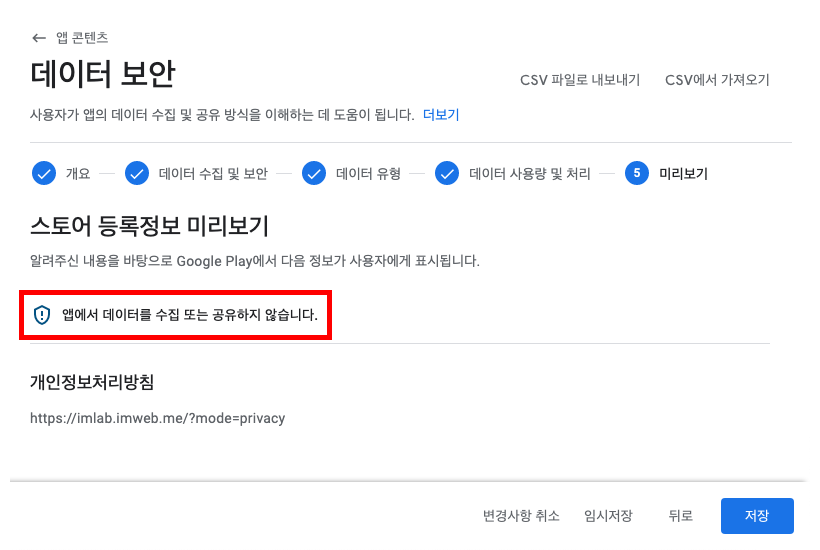Viewport: 820px width, 550px height.
Task: Click the blue 저장 button
Action: [x=757, y=516]
